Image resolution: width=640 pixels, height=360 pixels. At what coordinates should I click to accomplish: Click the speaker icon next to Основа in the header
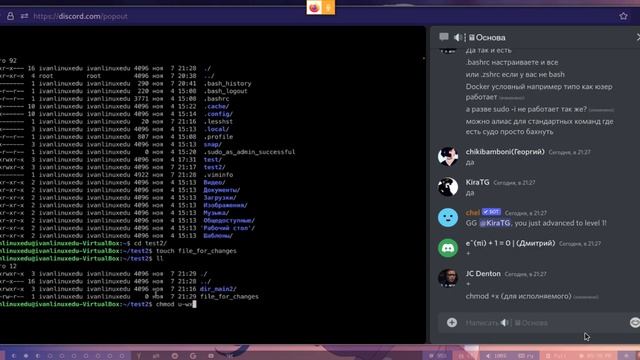(458, 38)
